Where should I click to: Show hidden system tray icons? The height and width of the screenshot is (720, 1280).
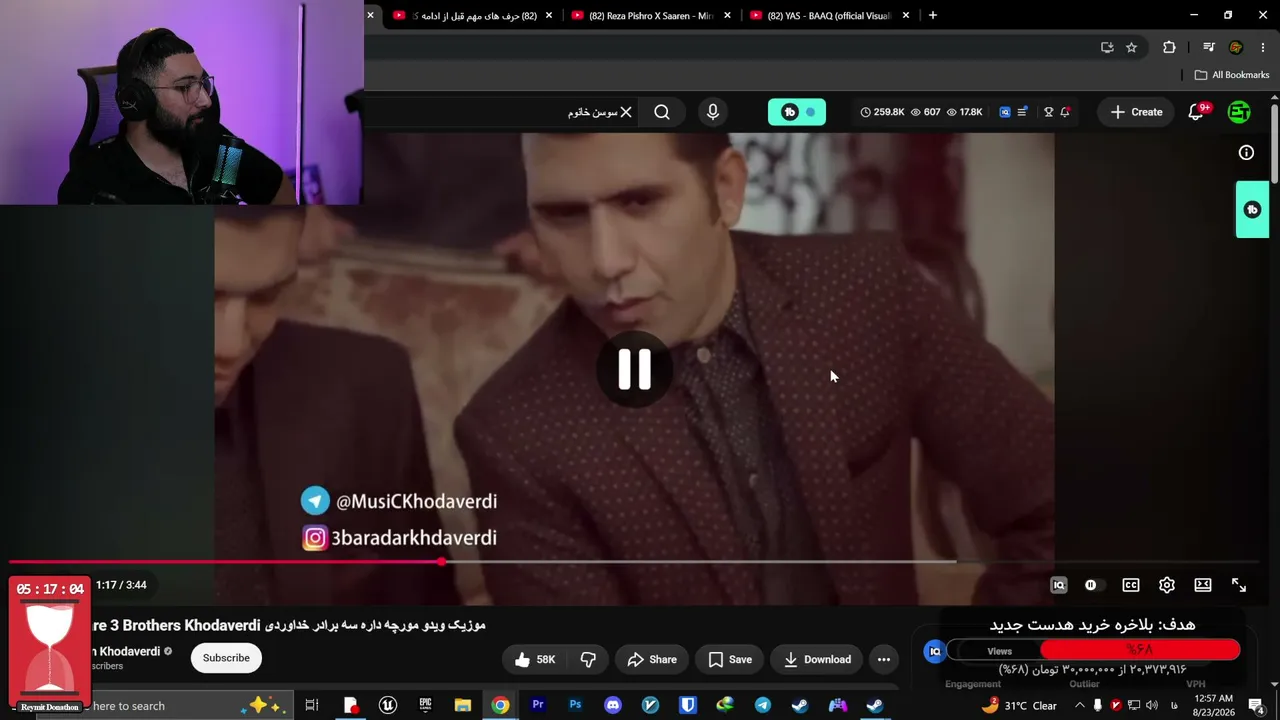click(x=1079, y=706)
